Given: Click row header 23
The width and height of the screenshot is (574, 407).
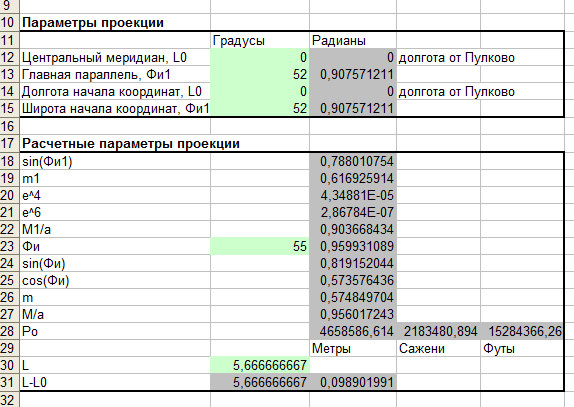Looking at the screenshot, I should (x=8, y=246).
